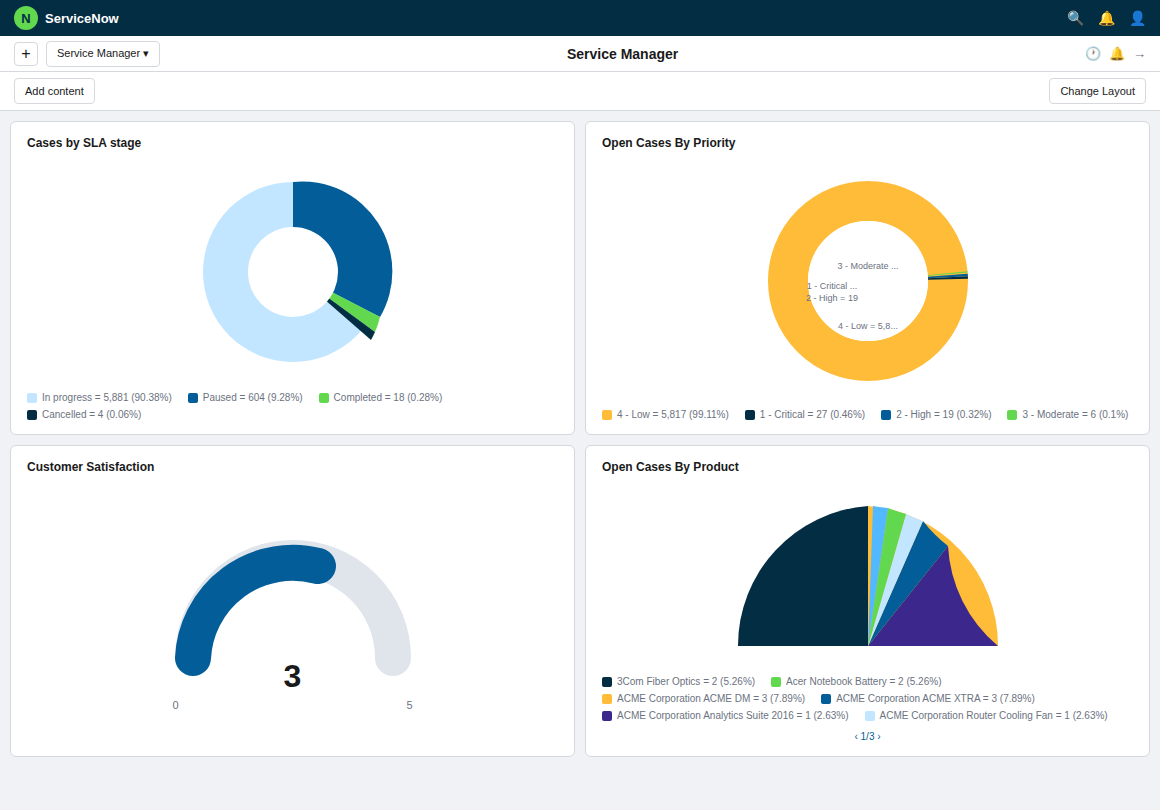Open search with the magnifier icon
The width and height of the screenshot is (1160, 810).
pos(1075,18)
